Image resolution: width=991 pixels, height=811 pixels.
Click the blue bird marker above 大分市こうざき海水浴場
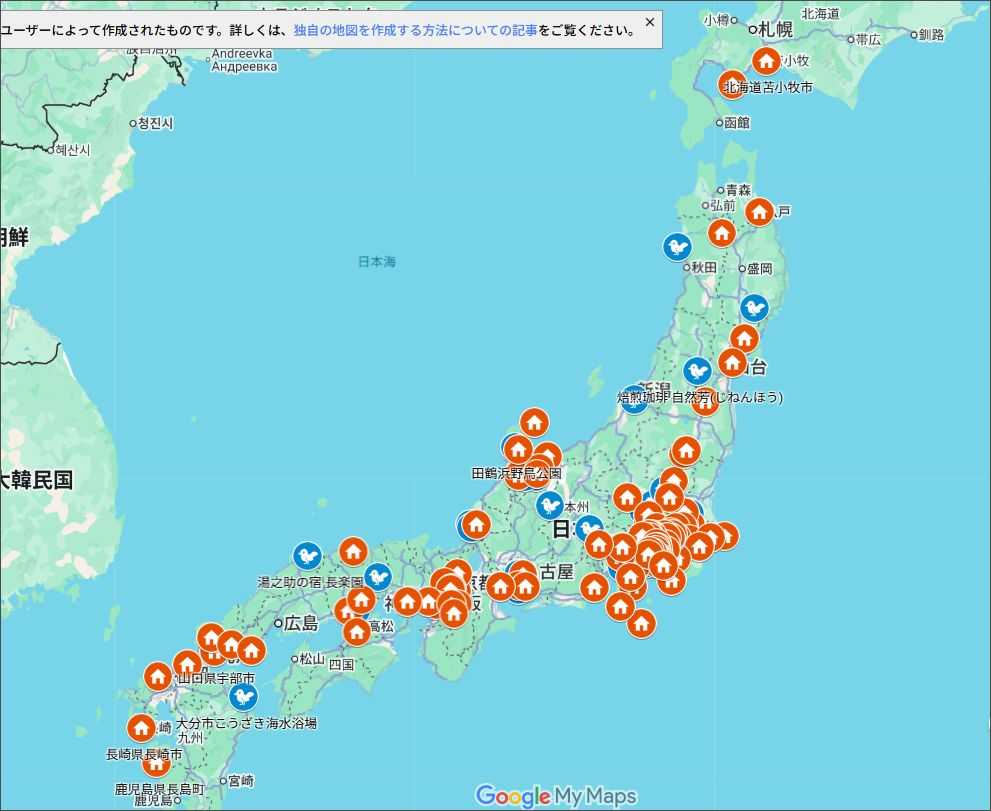pyautogui.click(x=243, y=697)
